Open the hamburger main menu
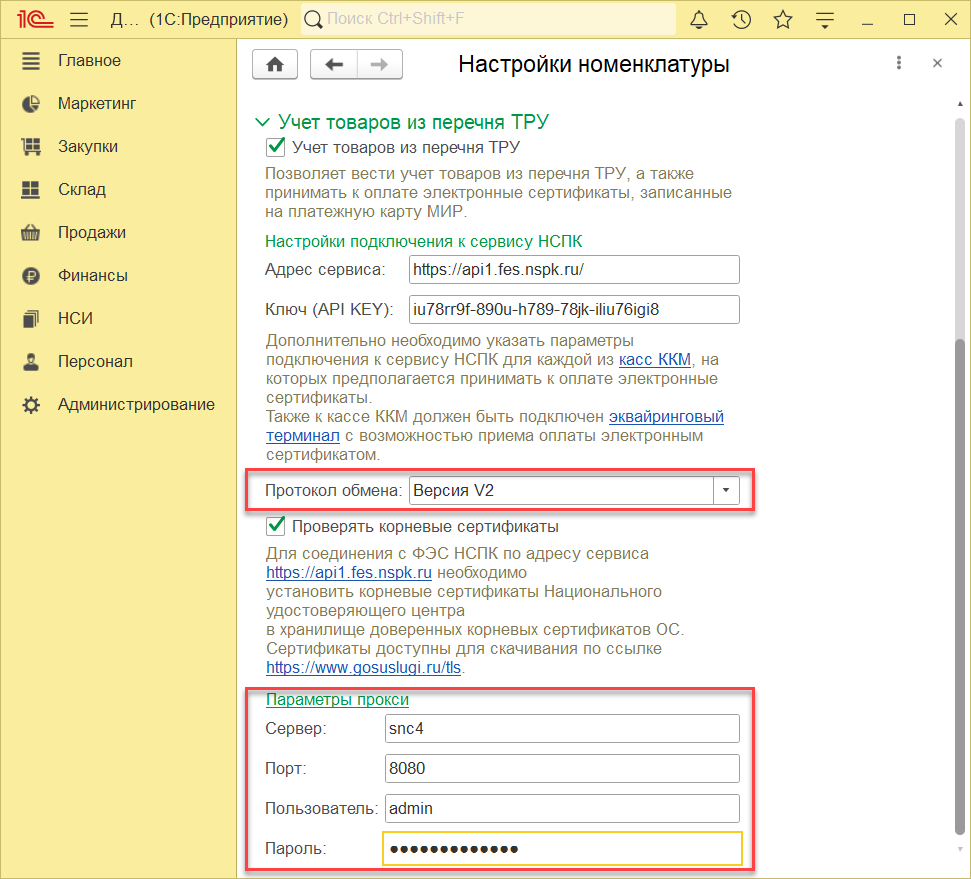This screenshot has width=971, height=879. [x=80, y=20]
